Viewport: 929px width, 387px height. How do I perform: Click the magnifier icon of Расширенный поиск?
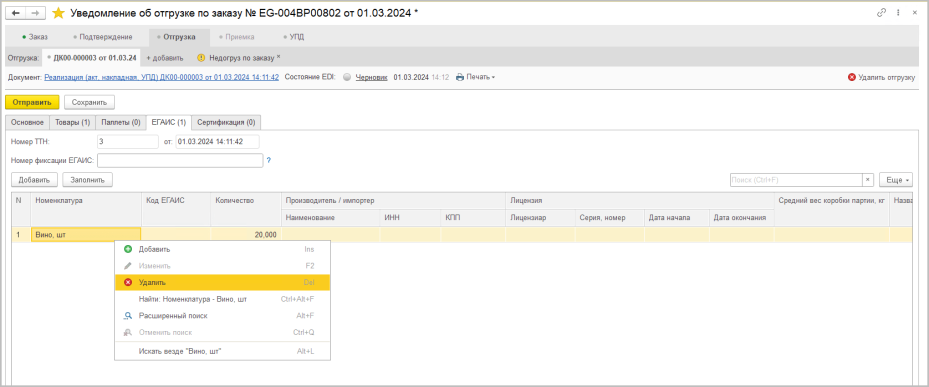point(127,316)
